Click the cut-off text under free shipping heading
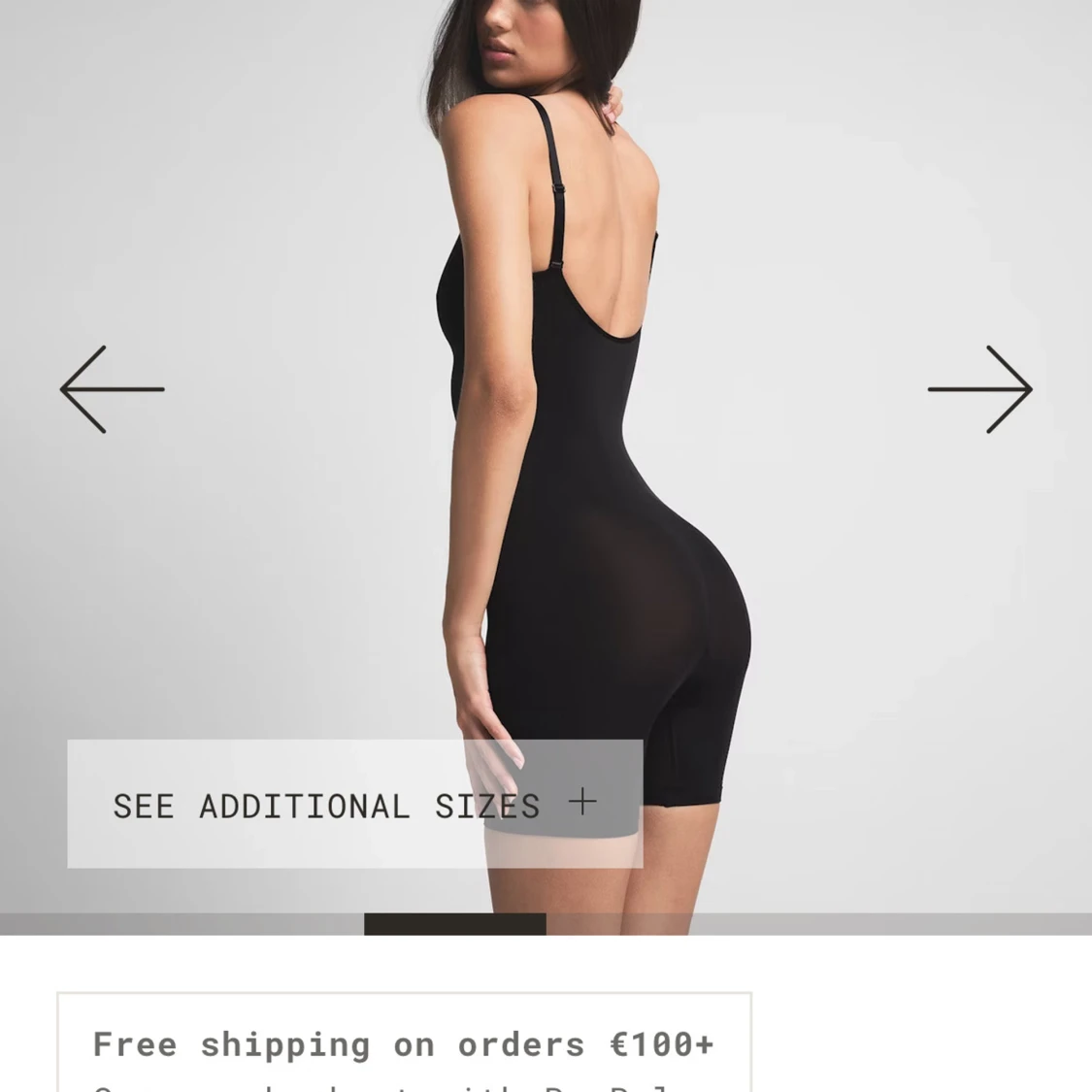The width and height of the screenshot is (1092, 1092). 383,1087
